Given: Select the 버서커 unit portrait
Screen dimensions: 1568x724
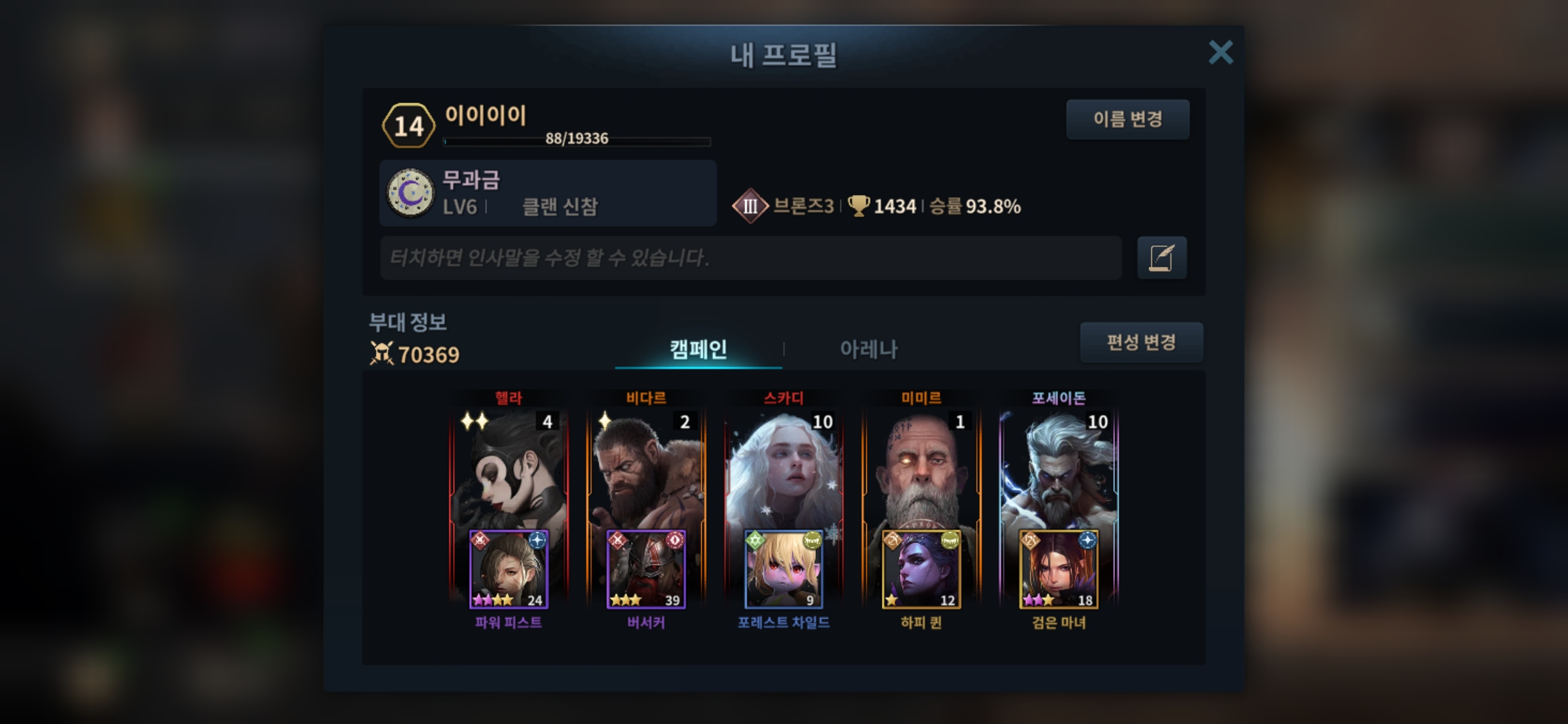Looking at the screenshot, I should coord(646,569).
